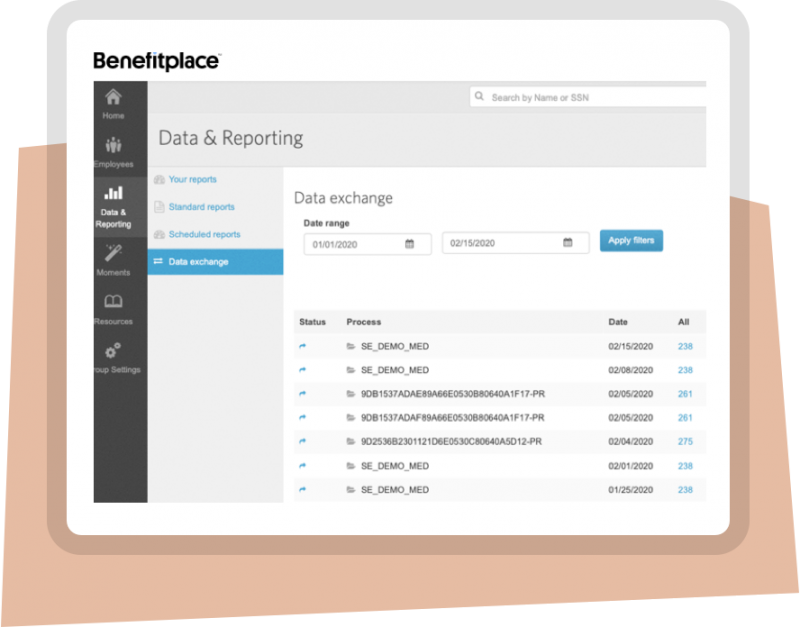Click the folder icon beside 9D2536B2301121D6 process

tap(351, 441)
